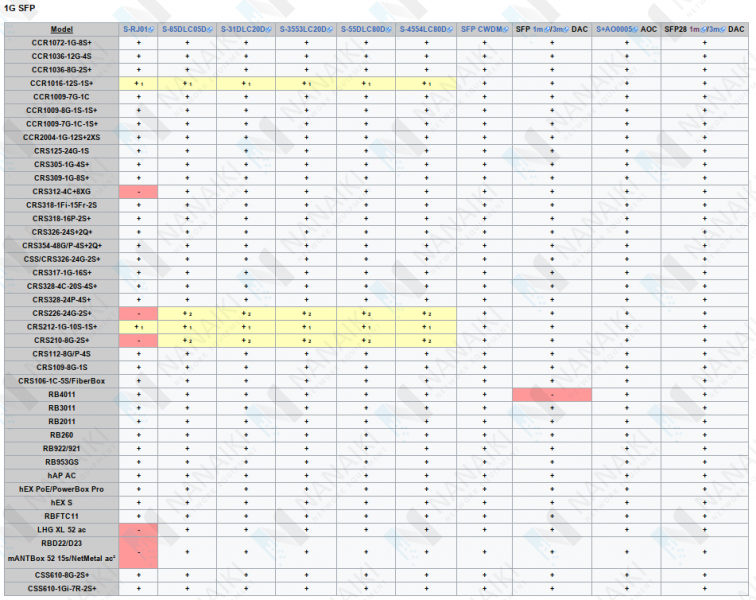Open the 3m link in SFP28 DAC header
The height and width of the screenshot is (600, 756).
coord(715,30)
